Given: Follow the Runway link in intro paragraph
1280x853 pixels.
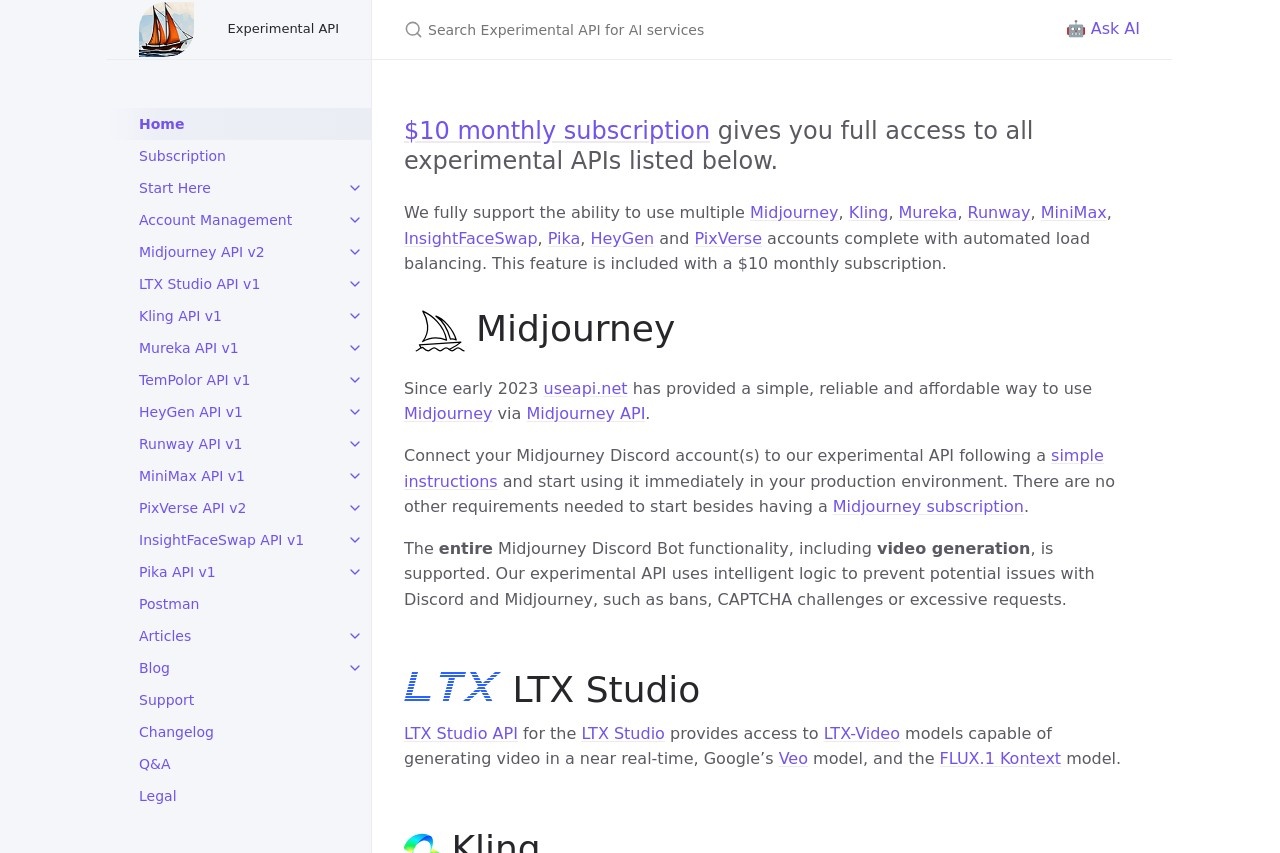Looking at the screenshot, I should 998,213.
